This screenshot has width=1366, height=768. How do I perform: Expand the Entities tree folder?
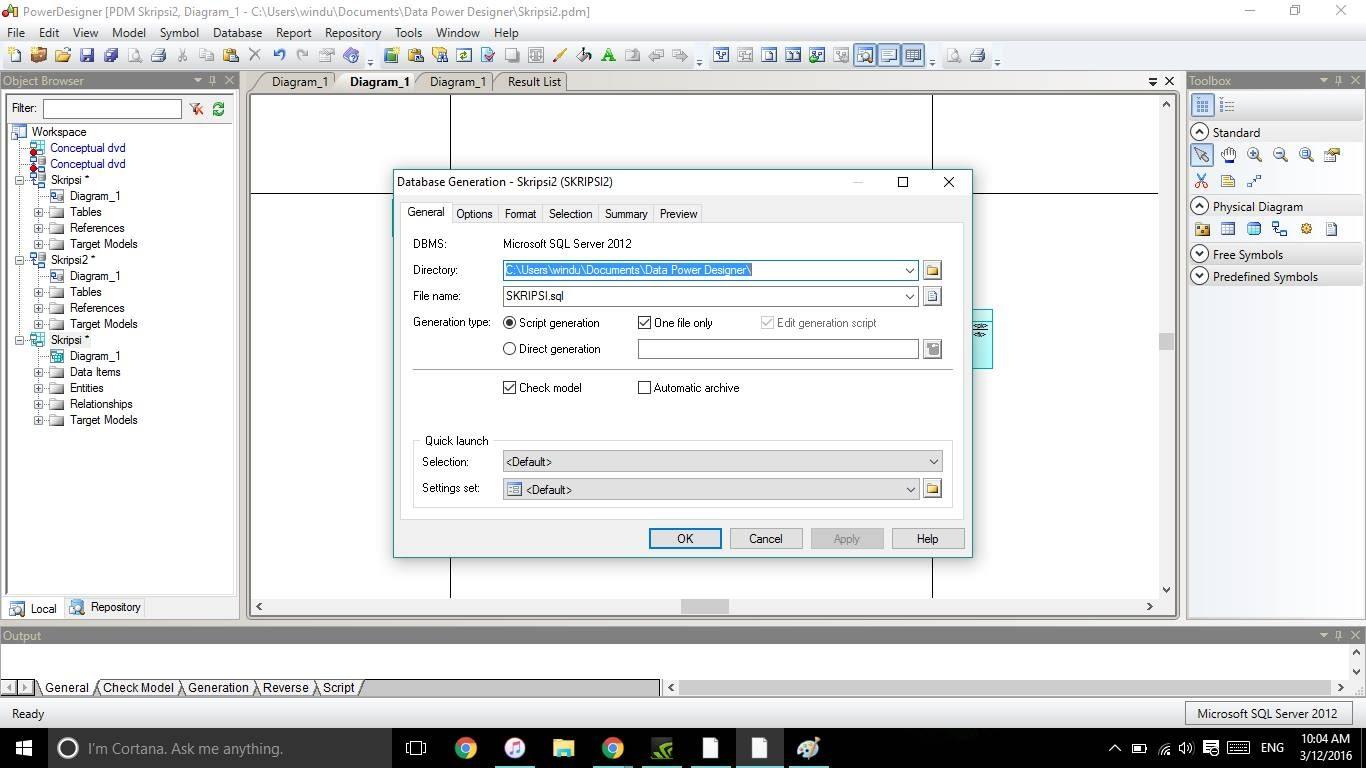click(39, 388)
